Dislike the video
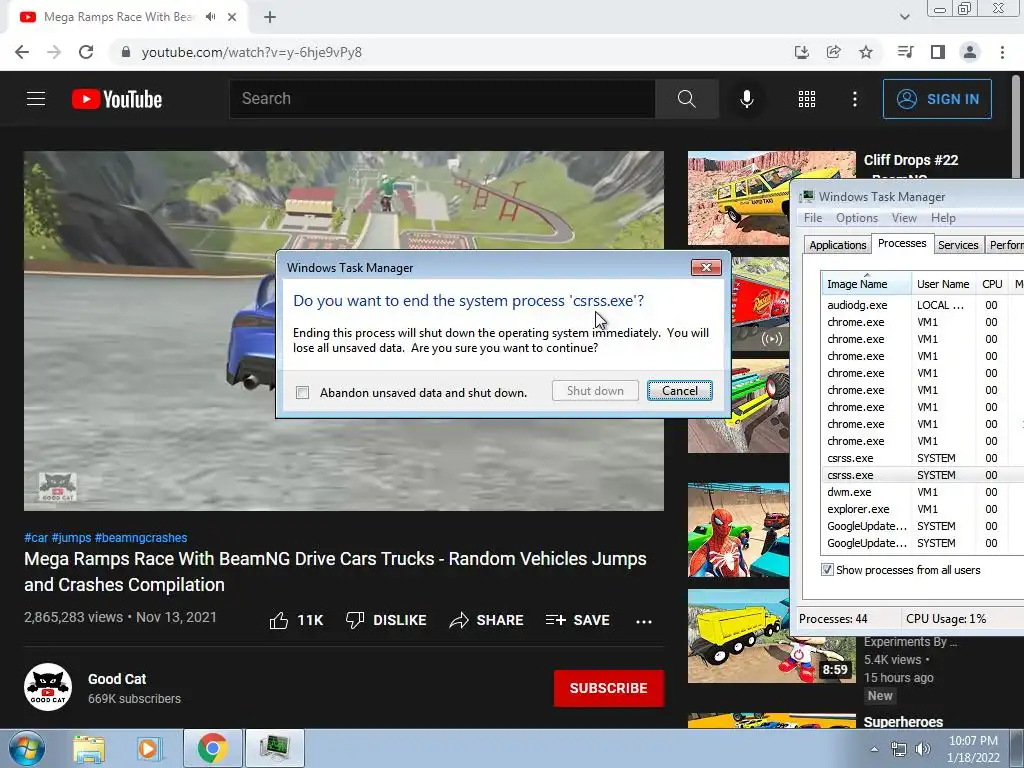1024x768 pixels. pyautogui.click(x=386, y=620)
